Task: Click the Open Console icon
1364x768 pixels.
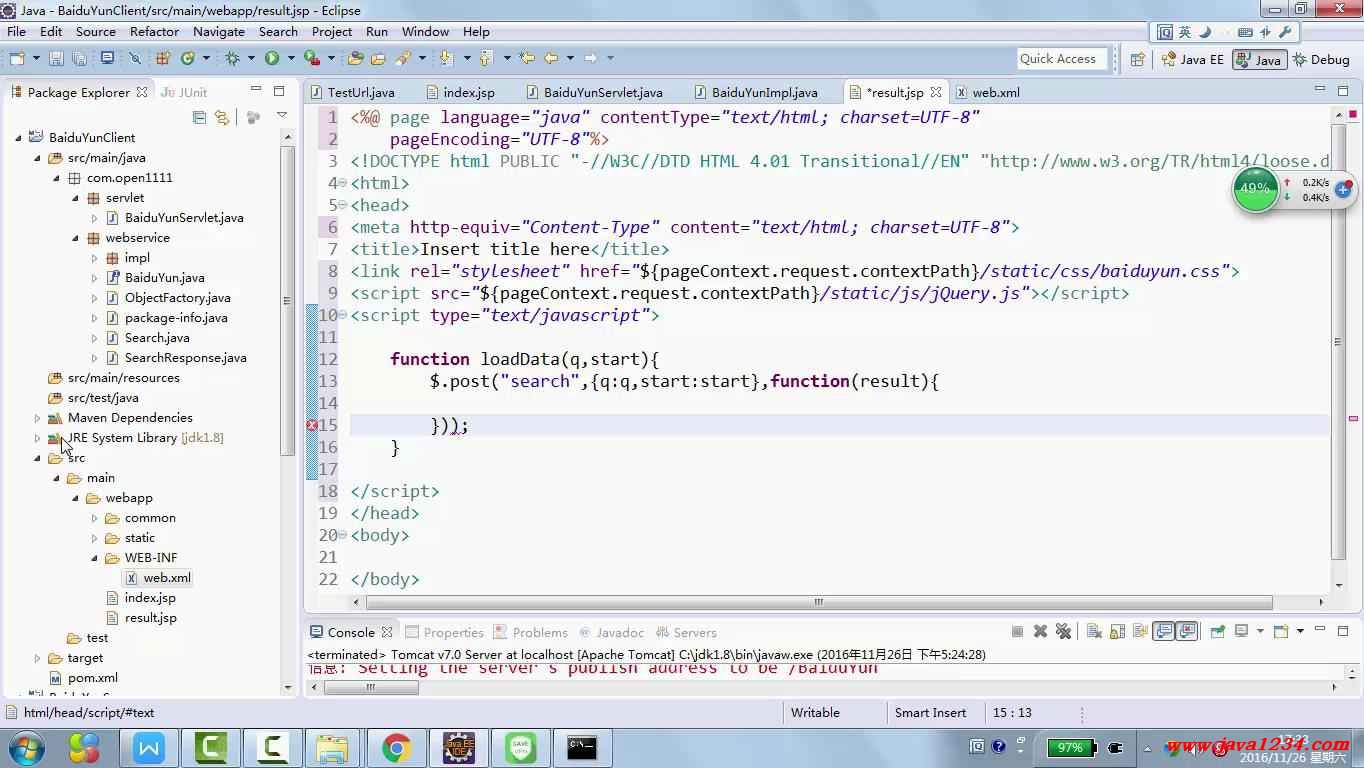Action: (x=1283, y=632)
